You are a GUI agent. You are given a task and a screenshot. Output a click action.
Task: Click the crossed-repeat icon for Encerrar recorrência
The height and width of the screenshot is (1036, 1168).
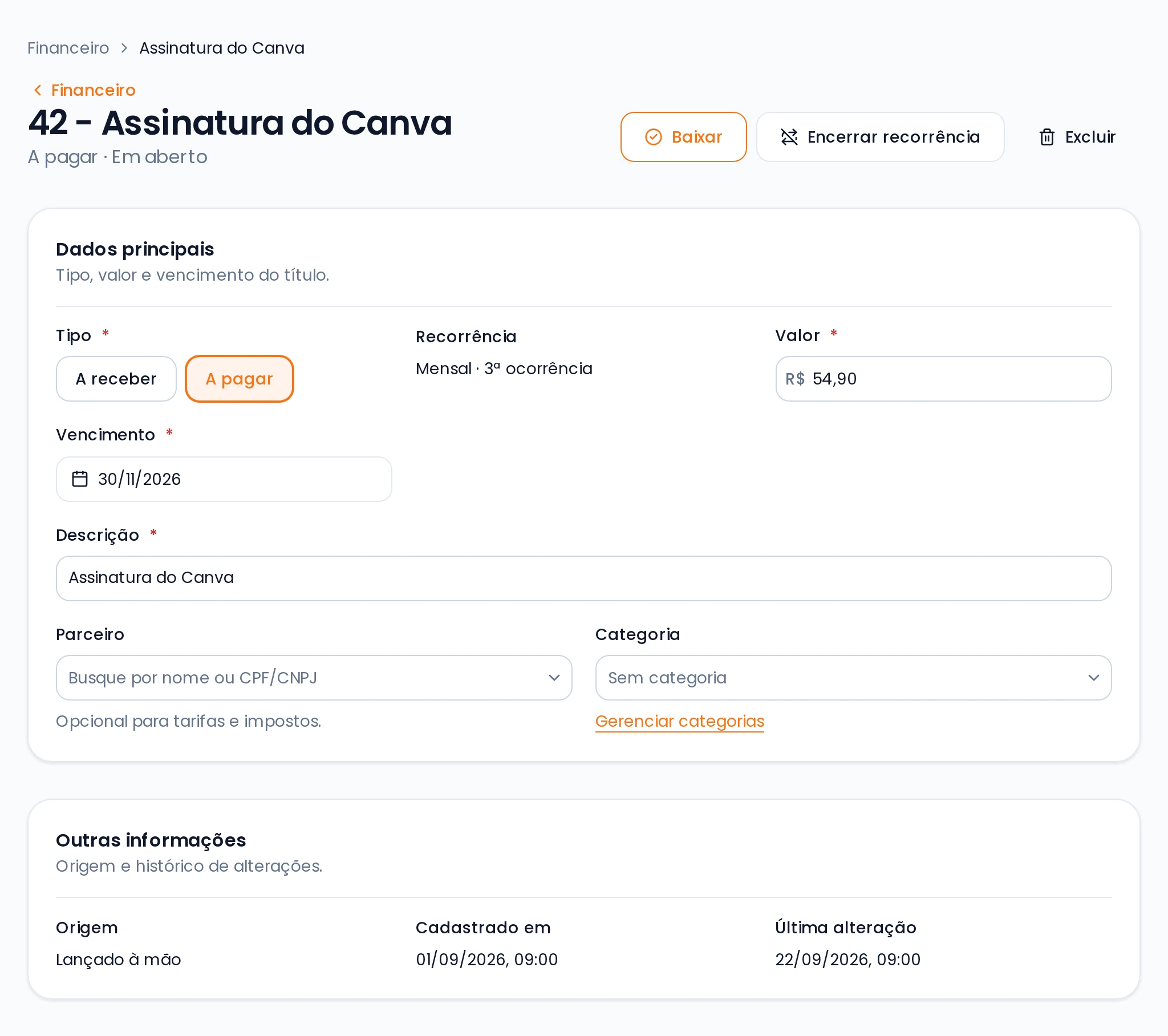tap(789, 137)
